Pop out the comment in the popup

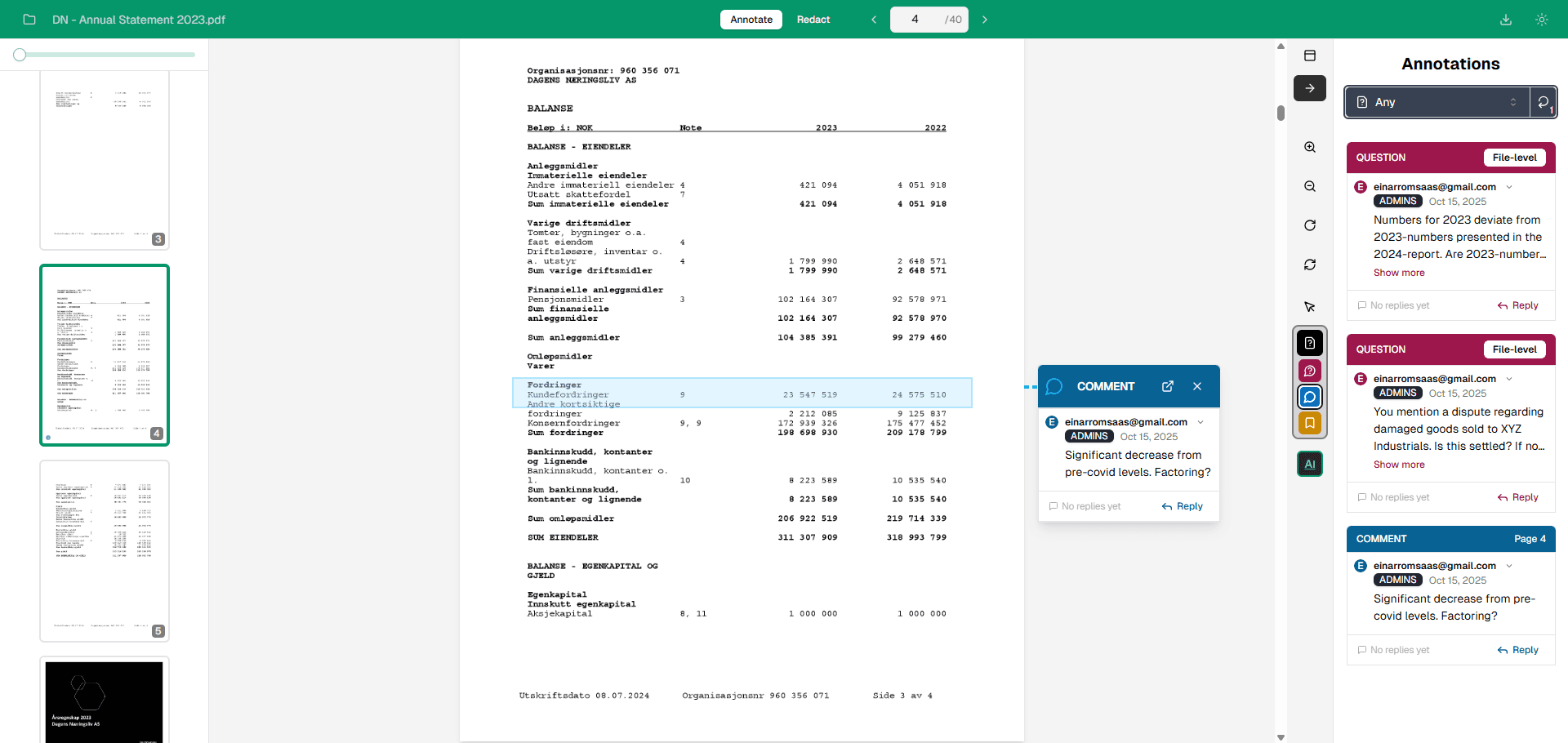pos(1168,386)
